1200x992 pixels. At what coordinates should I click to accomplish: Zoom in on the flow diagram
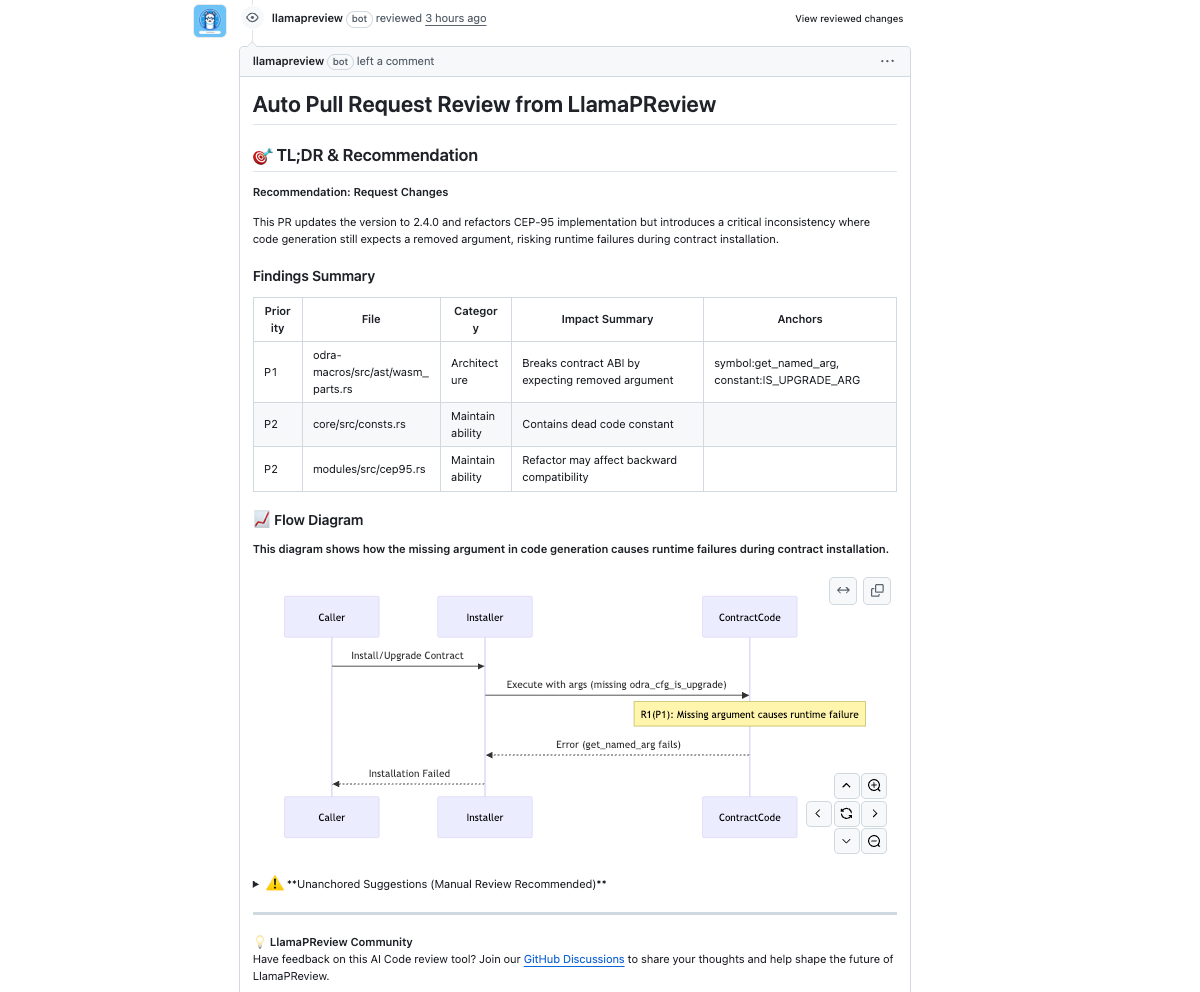coord(874,786)
